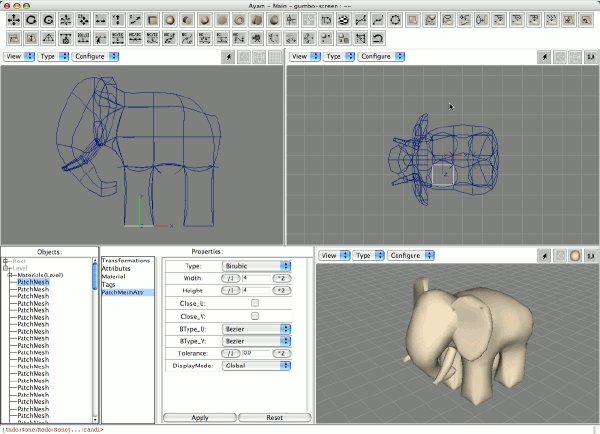Open the DisplayMode Global dropdown

256,365
